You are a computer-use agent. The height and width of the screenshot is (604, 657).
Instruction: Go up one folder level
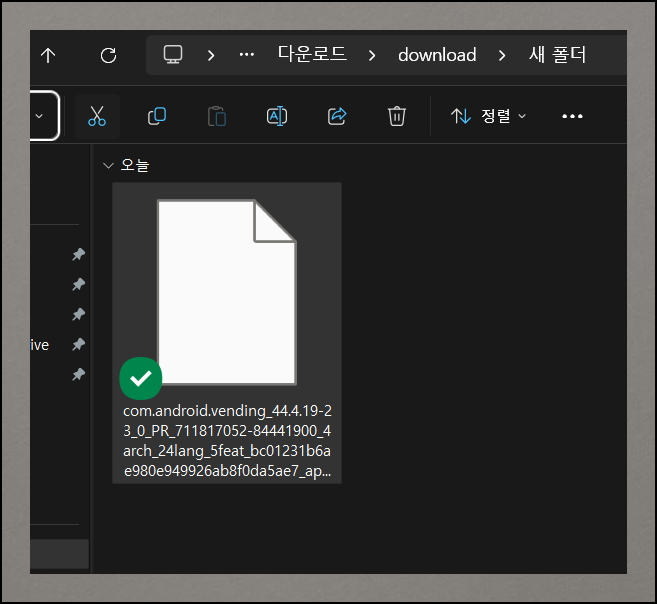pos(48,55)
